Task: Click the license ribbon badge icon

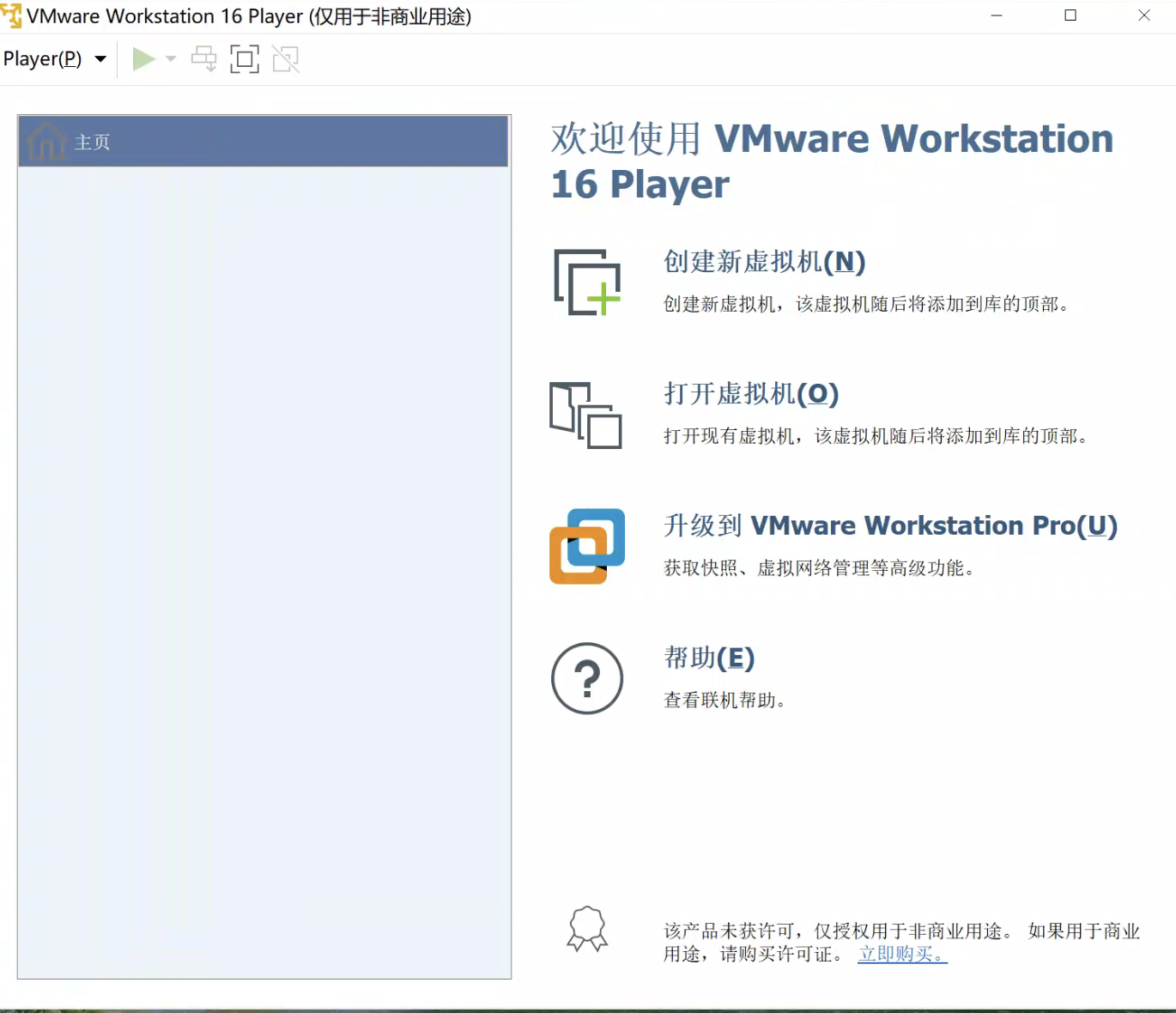Action: [587, 930]
